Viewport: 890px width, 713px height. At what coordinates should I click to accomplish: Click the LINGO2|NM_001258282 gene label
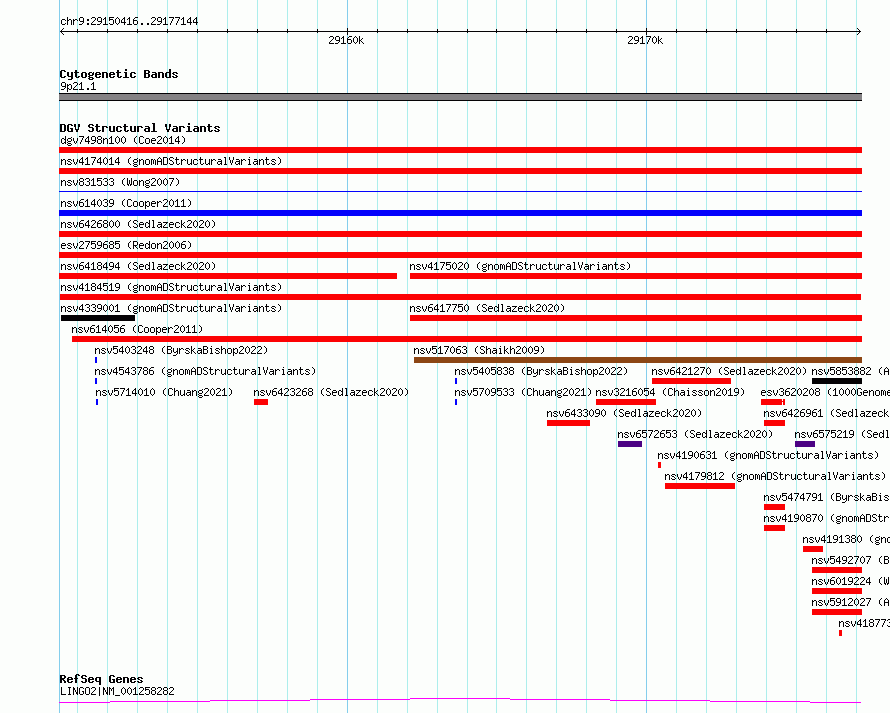[x=117, y=691]
